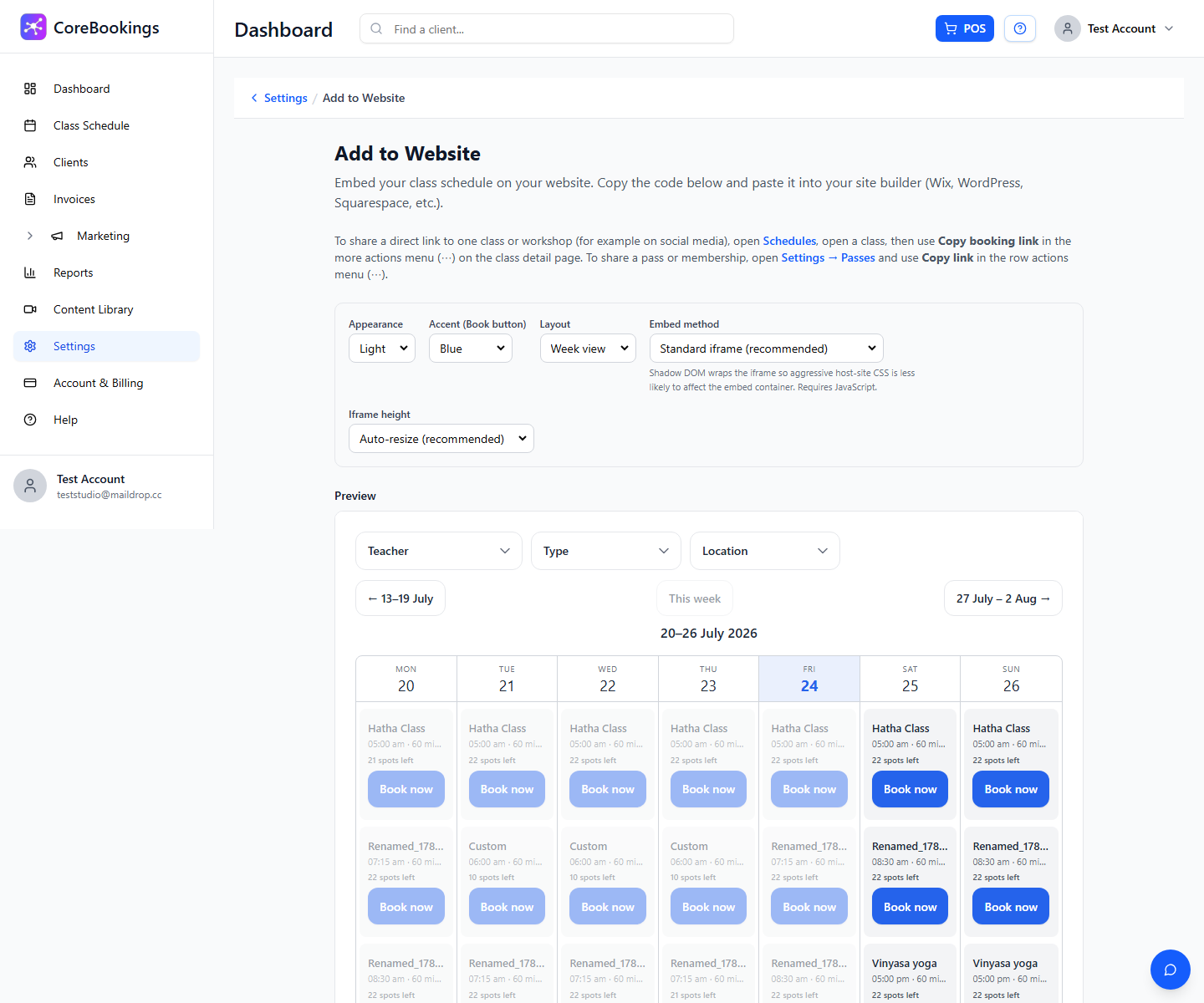The image size is (1204, 1003).
Task: Expand the Marketing submenu chevron
Action: (30, 236)
